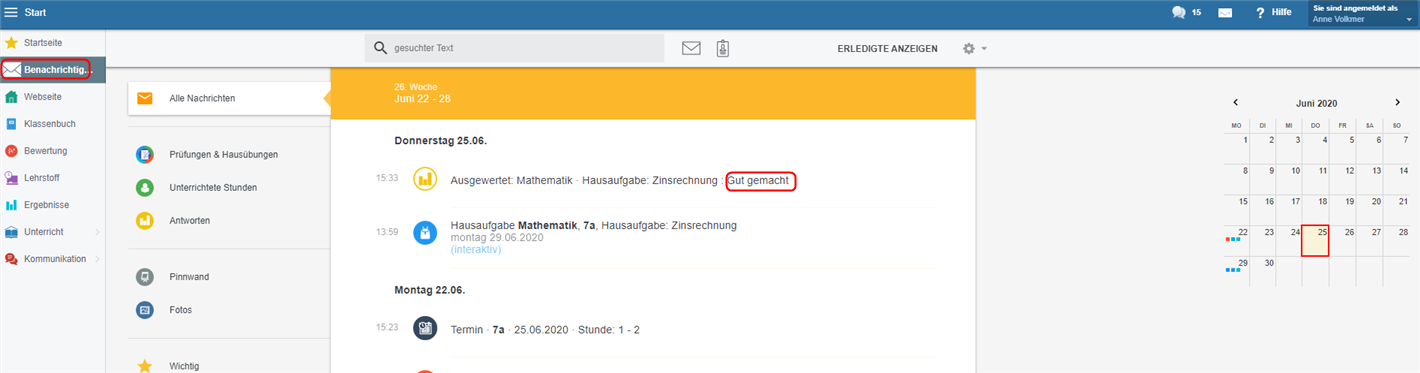
Task: Click the Ergebnisse bar chart icon
Action: [11, 204]
